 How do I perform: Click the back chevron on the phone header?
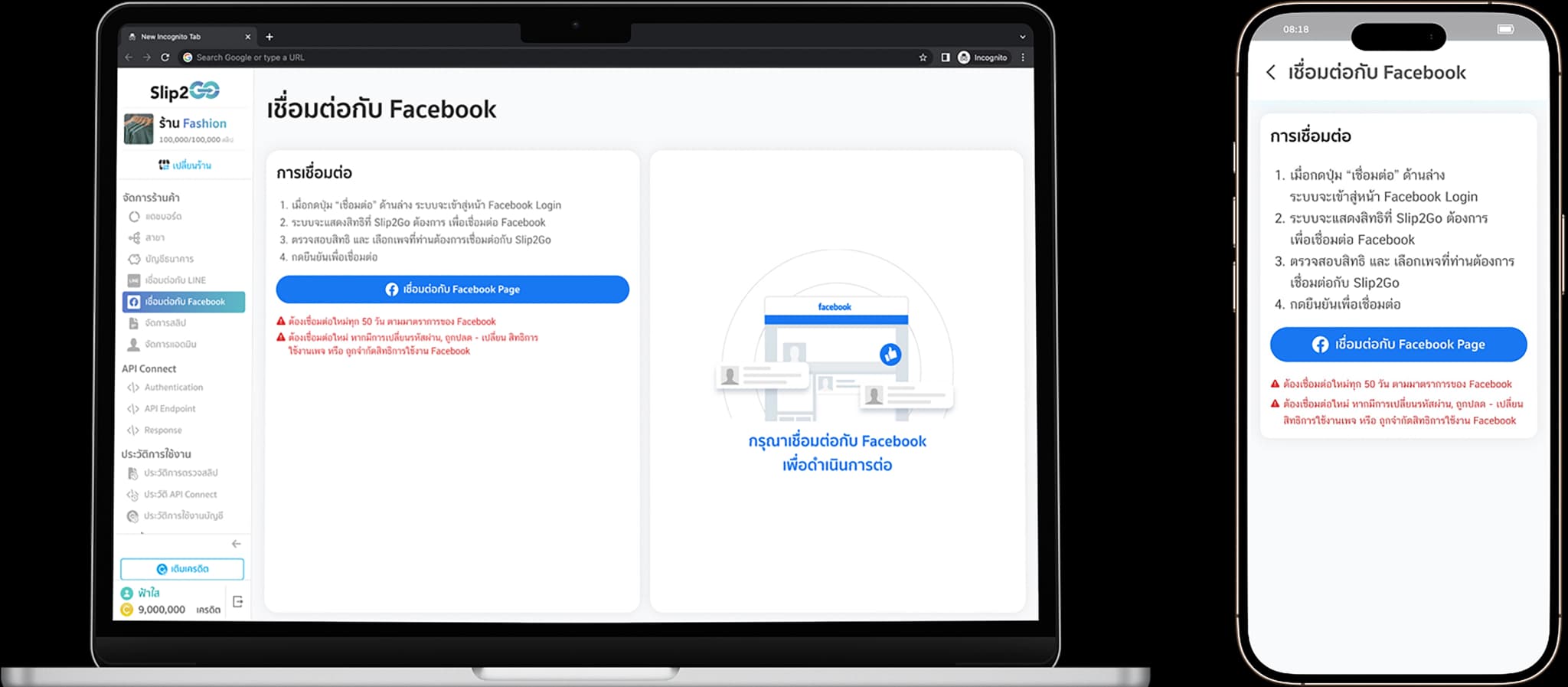1271,73
